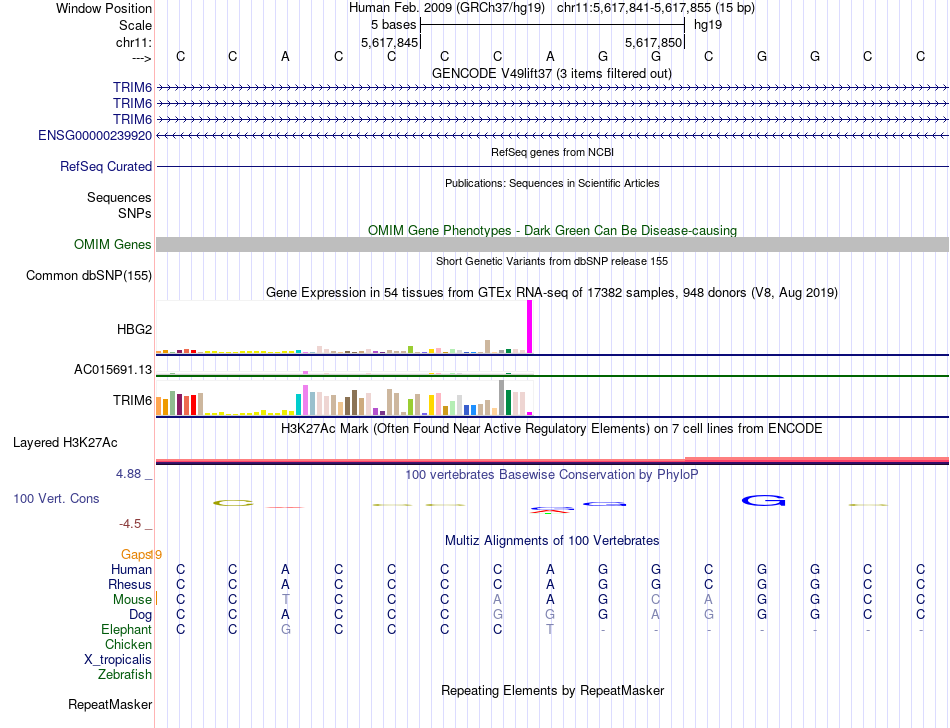Click the 5,617,850 coordinate label

654,42
